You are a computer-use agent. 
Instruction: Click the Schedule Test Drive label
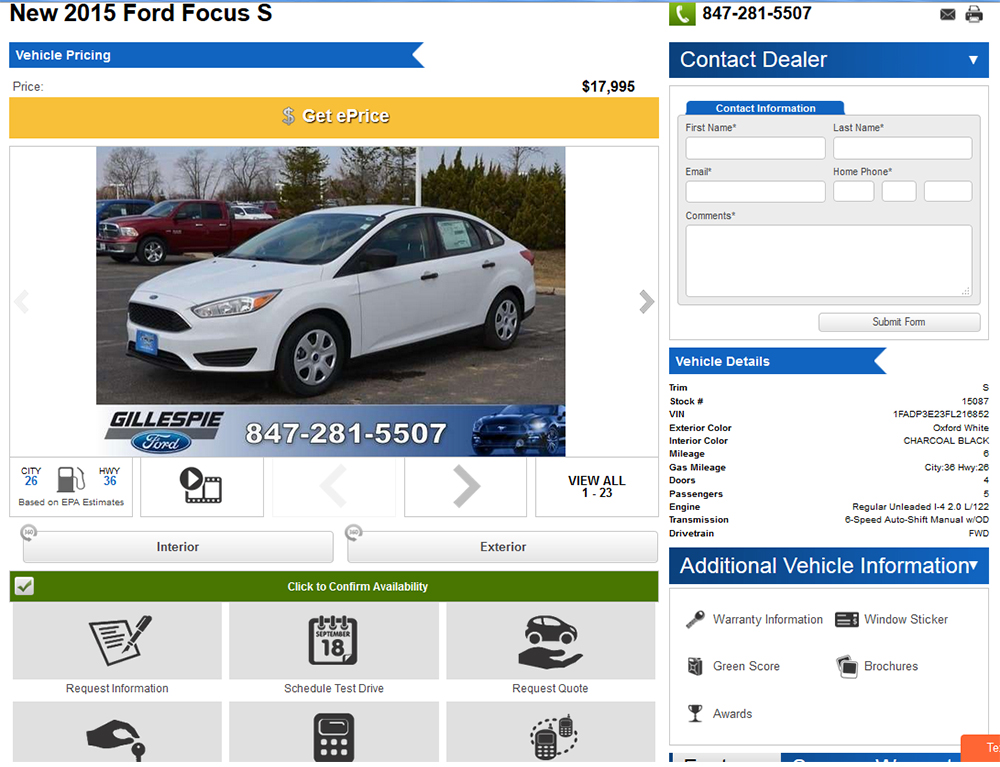334,688
